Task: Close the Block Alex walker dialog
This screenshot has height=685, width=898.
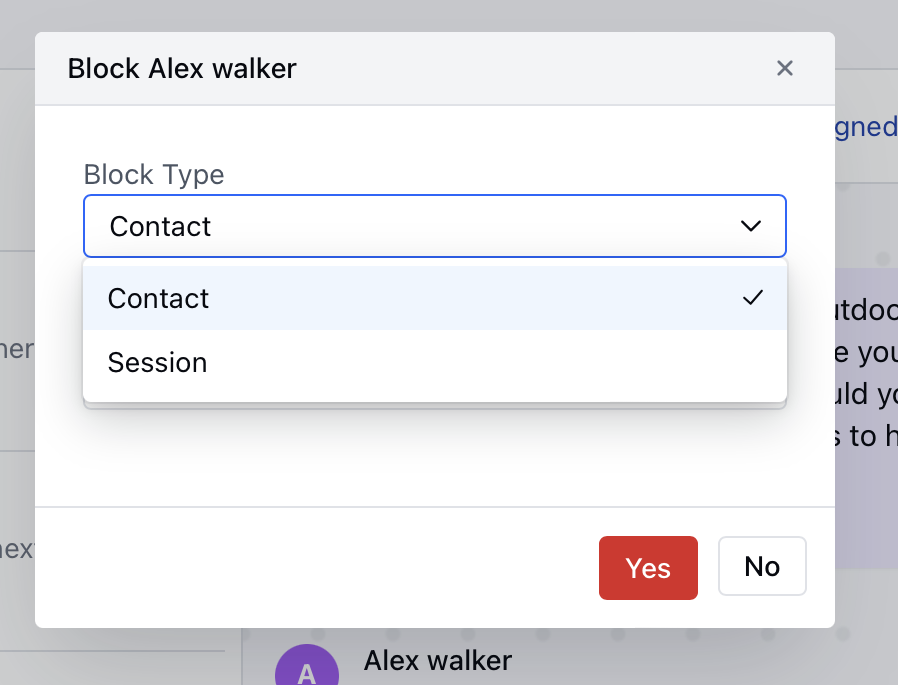Action: [785, 68]
